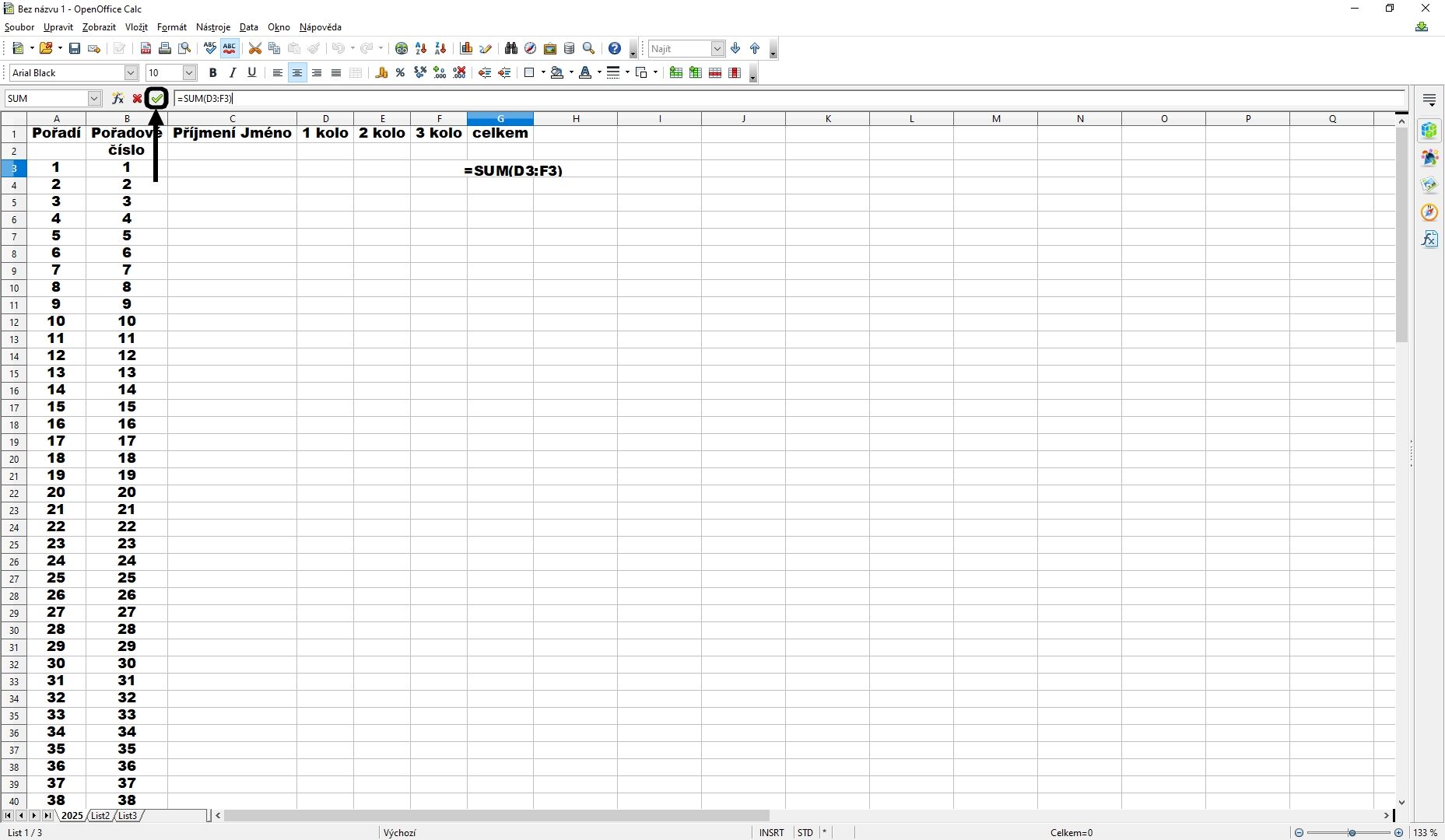
Task: Toggle Italic formatting
Action: (232, 72)
